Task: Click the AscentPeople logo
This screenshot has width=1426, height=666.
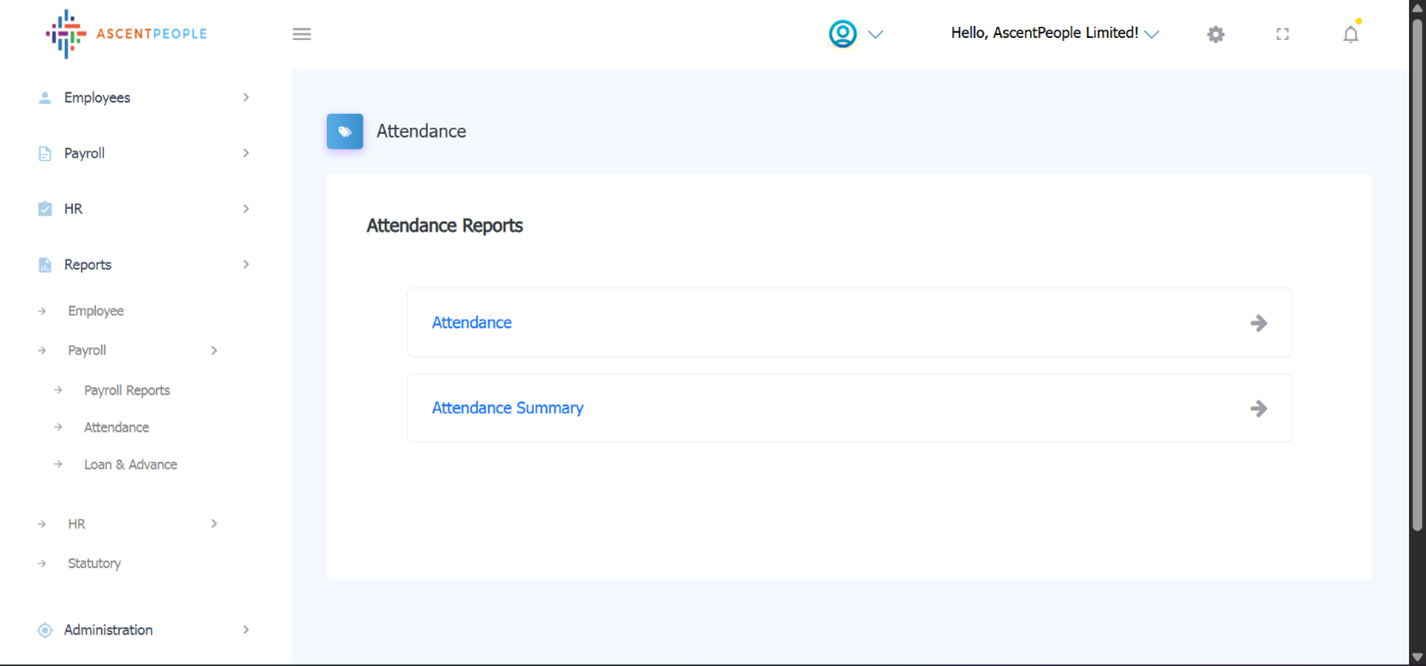Action: [x=126, y=34]
